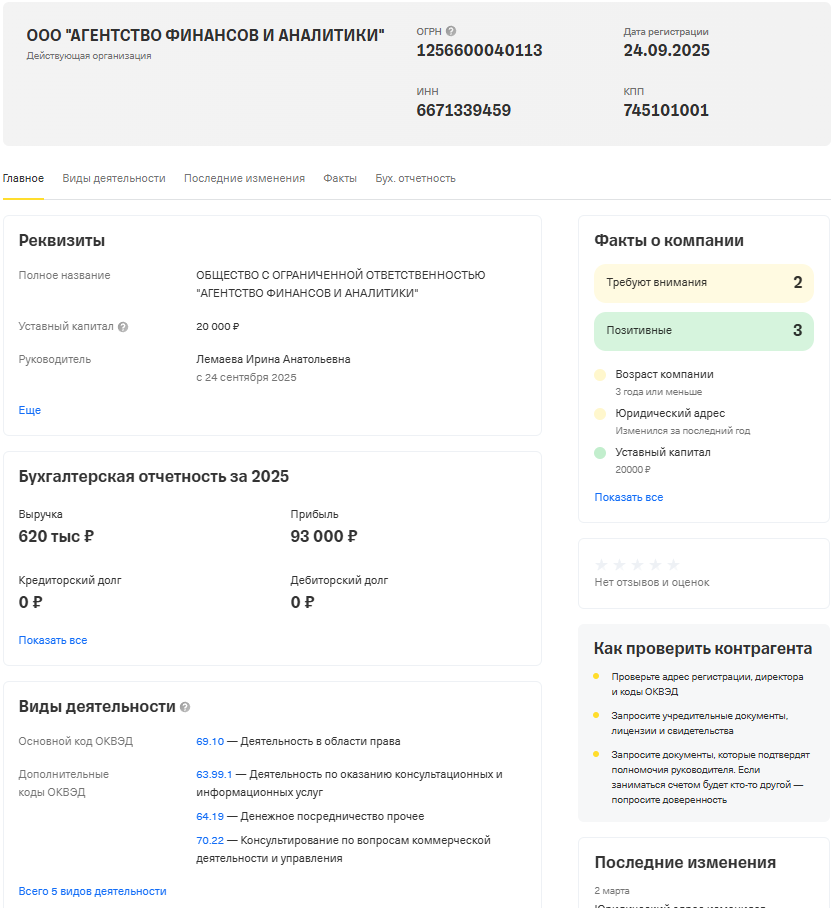This screenshot has width=840, height=908.
Task: Click director name Лемаева Ирина Анатольевна
Action: tap(273, 359)
